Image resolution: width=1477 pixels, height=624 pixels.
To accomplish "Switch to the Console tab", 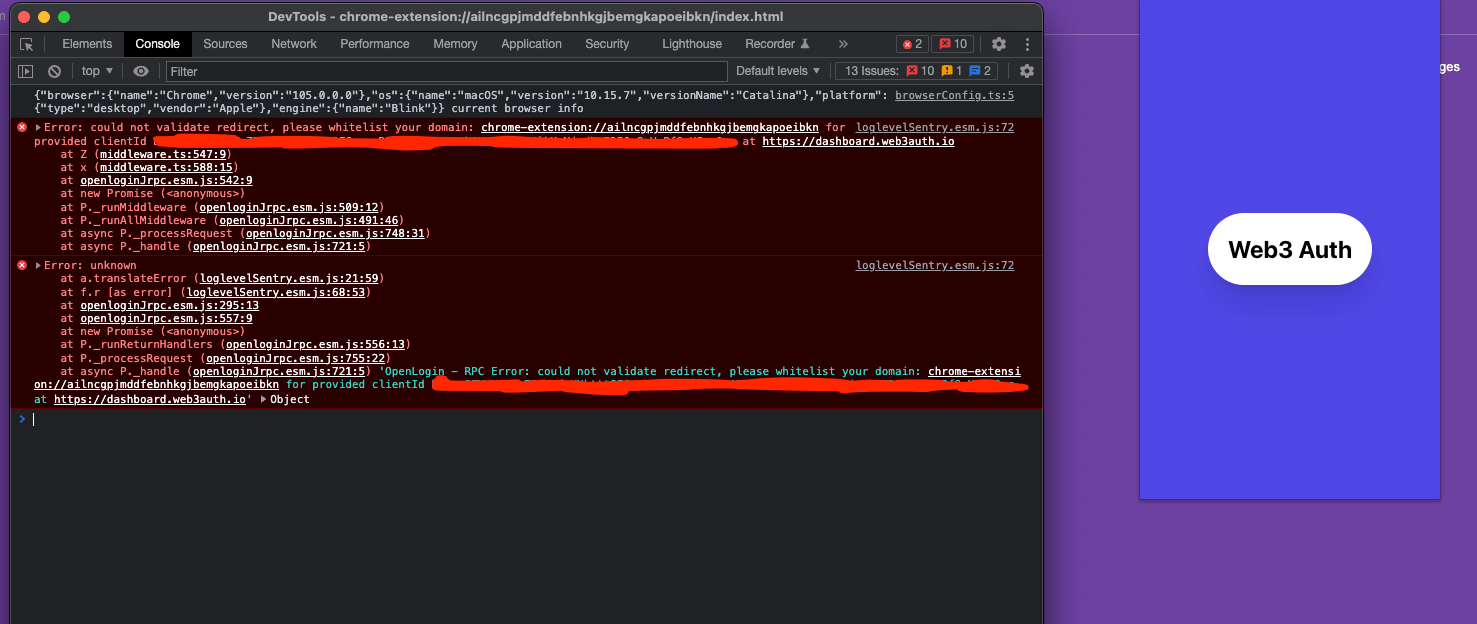I will point(158,44).
